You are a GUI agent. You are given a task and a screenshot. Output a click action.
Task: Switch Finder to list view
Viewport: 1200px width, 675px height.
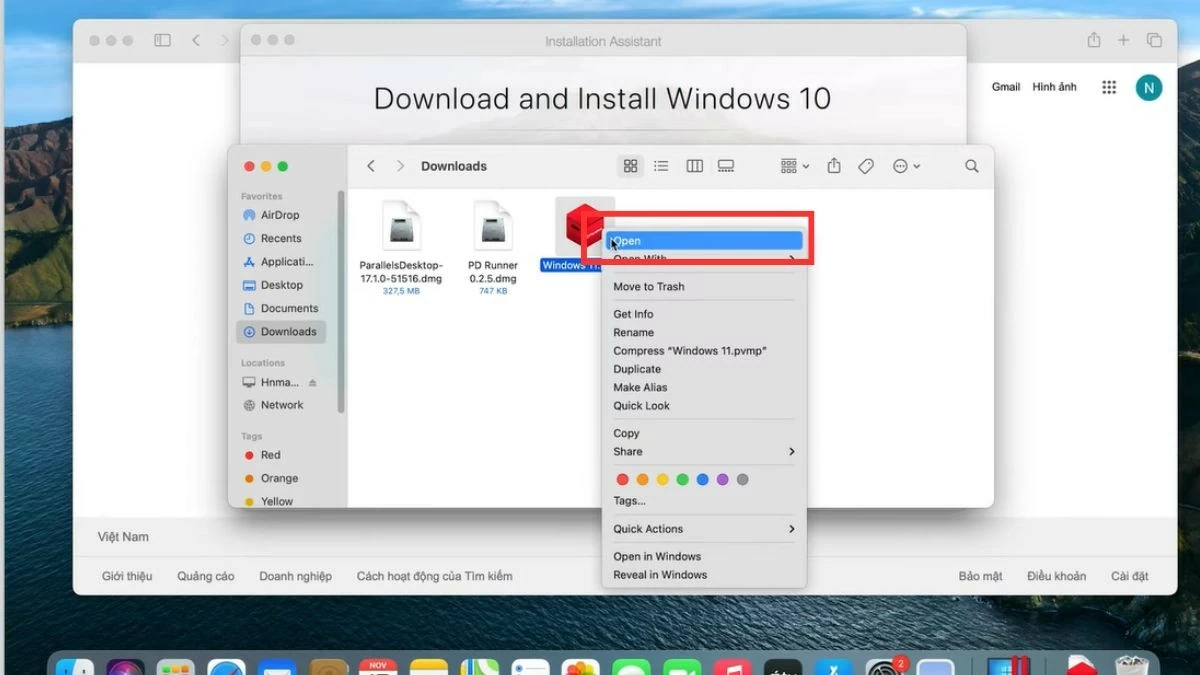pos(661,166)
